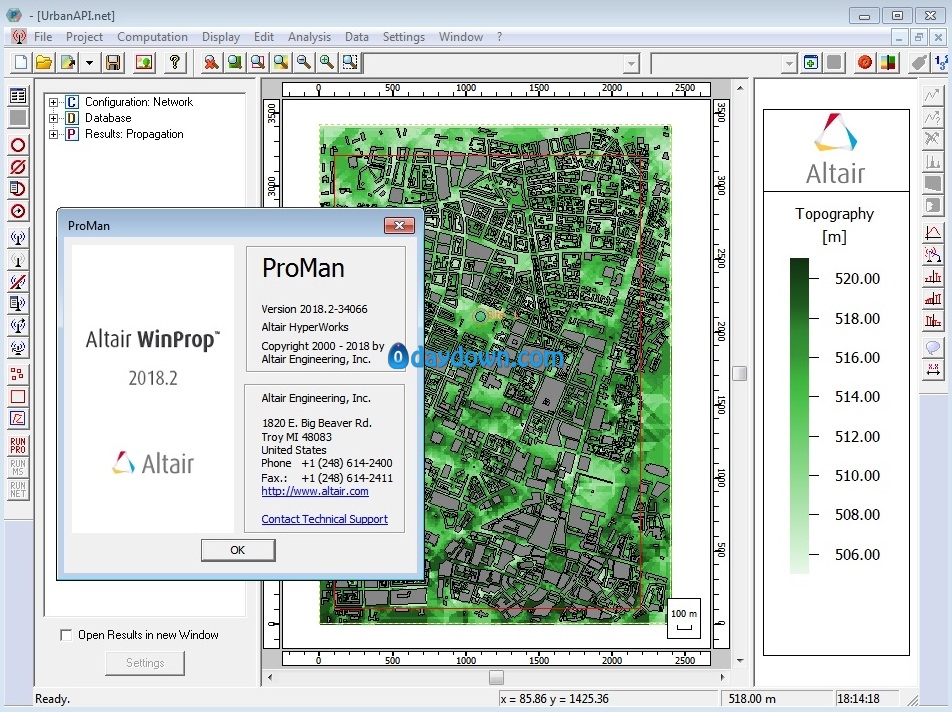This screenshot has height=712, width=952.
Task: Open the Settings menu
Action: pyautogui.click(x=404, y=37)
